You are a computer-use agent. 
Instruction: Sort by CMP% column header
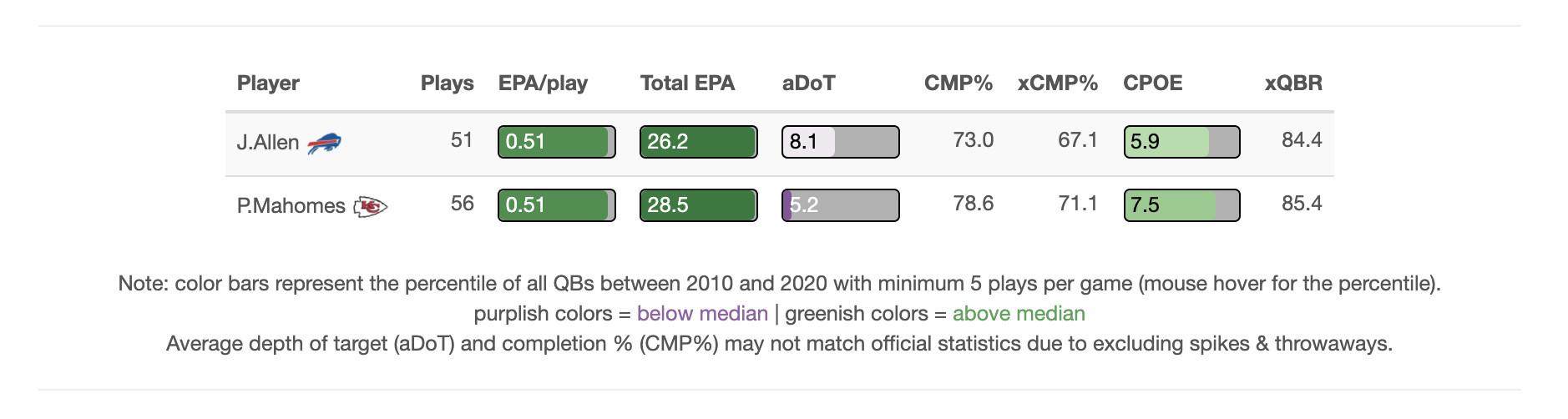pos(958,83)
